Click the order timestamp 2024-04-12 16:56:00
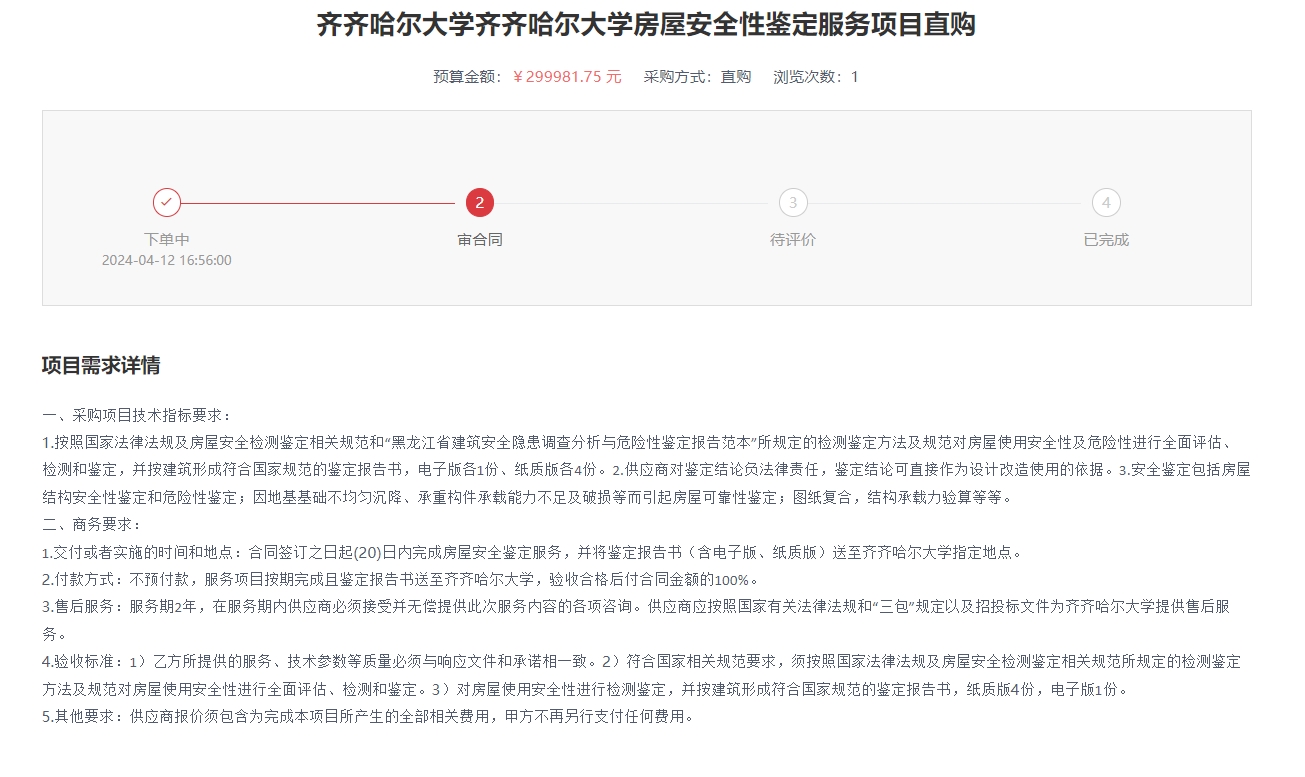Viewport: 1305px width, 777px height. pos(167,260)
